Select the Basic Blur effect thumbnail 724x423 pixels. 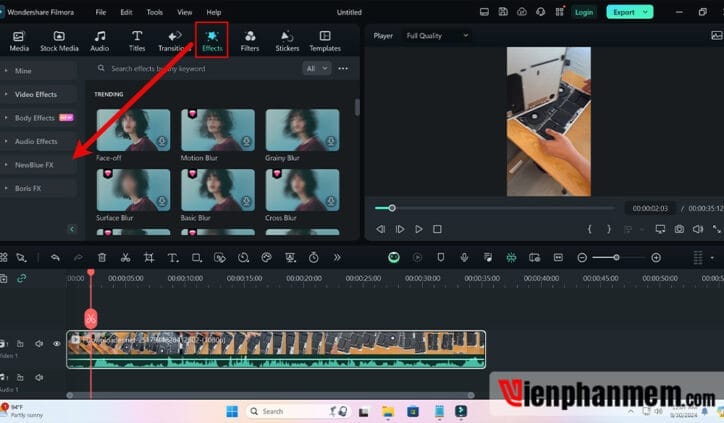pyautogui.click(x=217, y=190)
